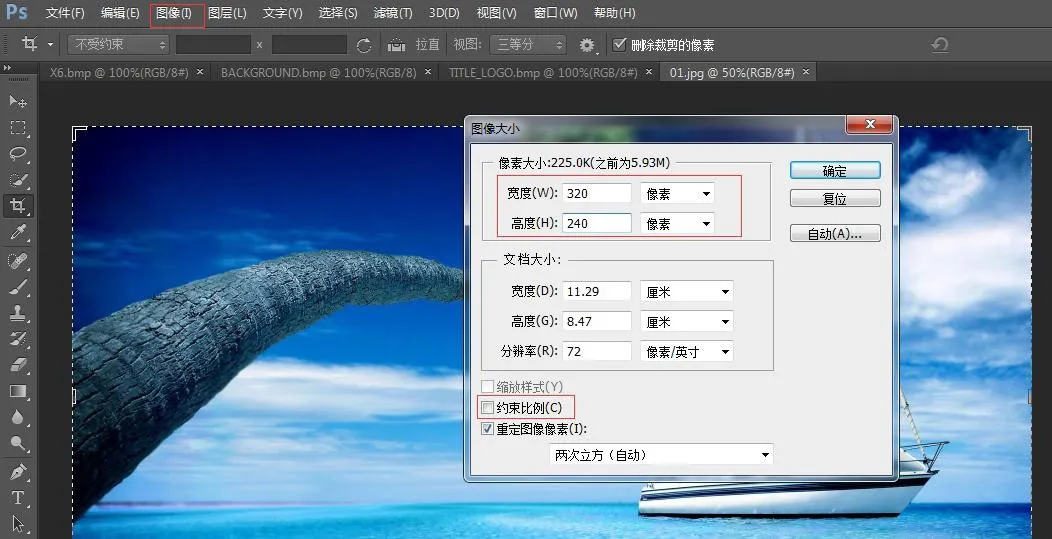This screenshot has width=1052, height=539.
Task: Click the crop settings gear icon
Action: click(587, 45)
